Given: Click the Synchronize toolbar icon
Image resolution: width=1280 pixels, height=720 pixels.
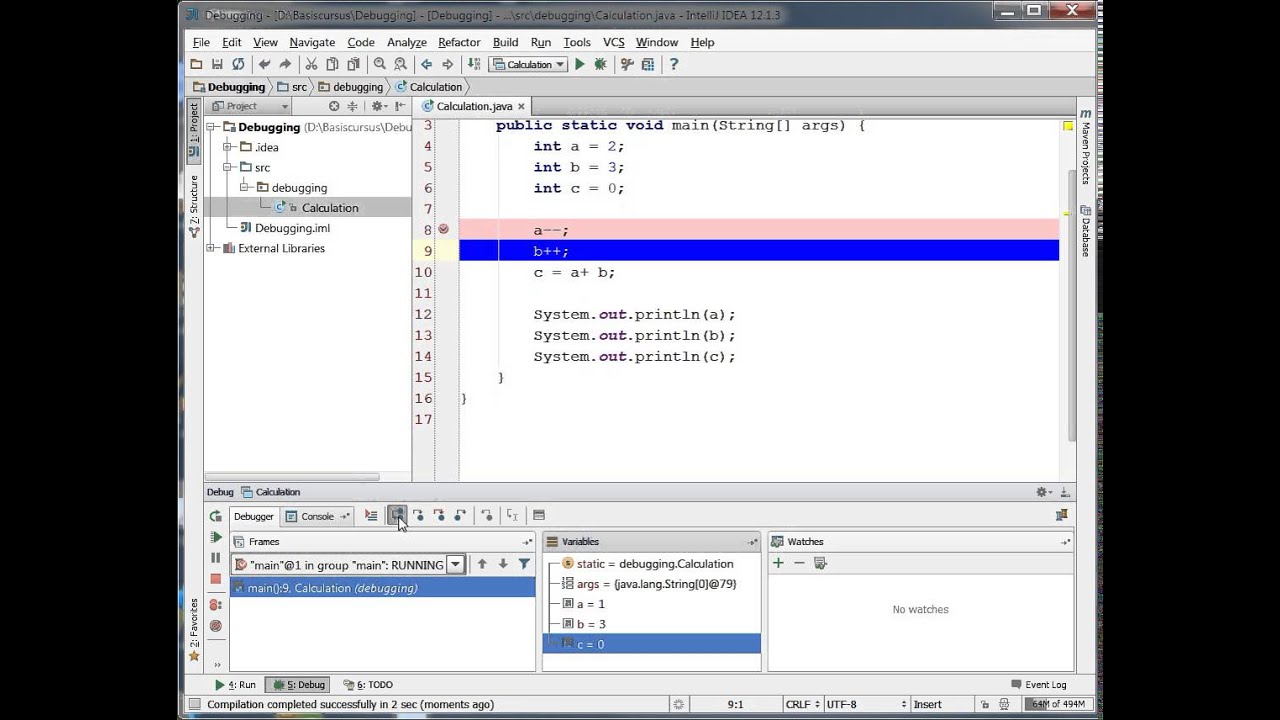Looking at the screenshot, I should pos(238,64).
